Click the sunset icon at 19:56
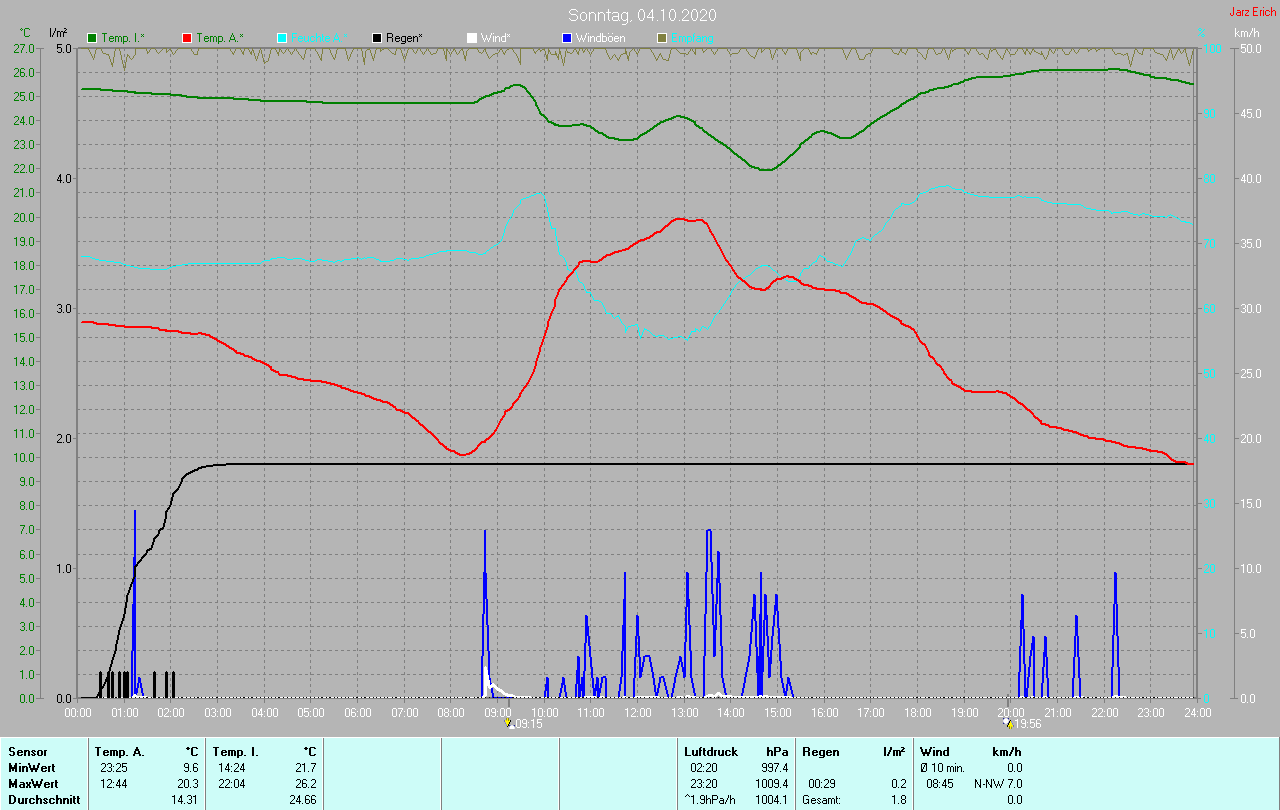Viewport: 1280px width, 810px height. point(1008,723)
